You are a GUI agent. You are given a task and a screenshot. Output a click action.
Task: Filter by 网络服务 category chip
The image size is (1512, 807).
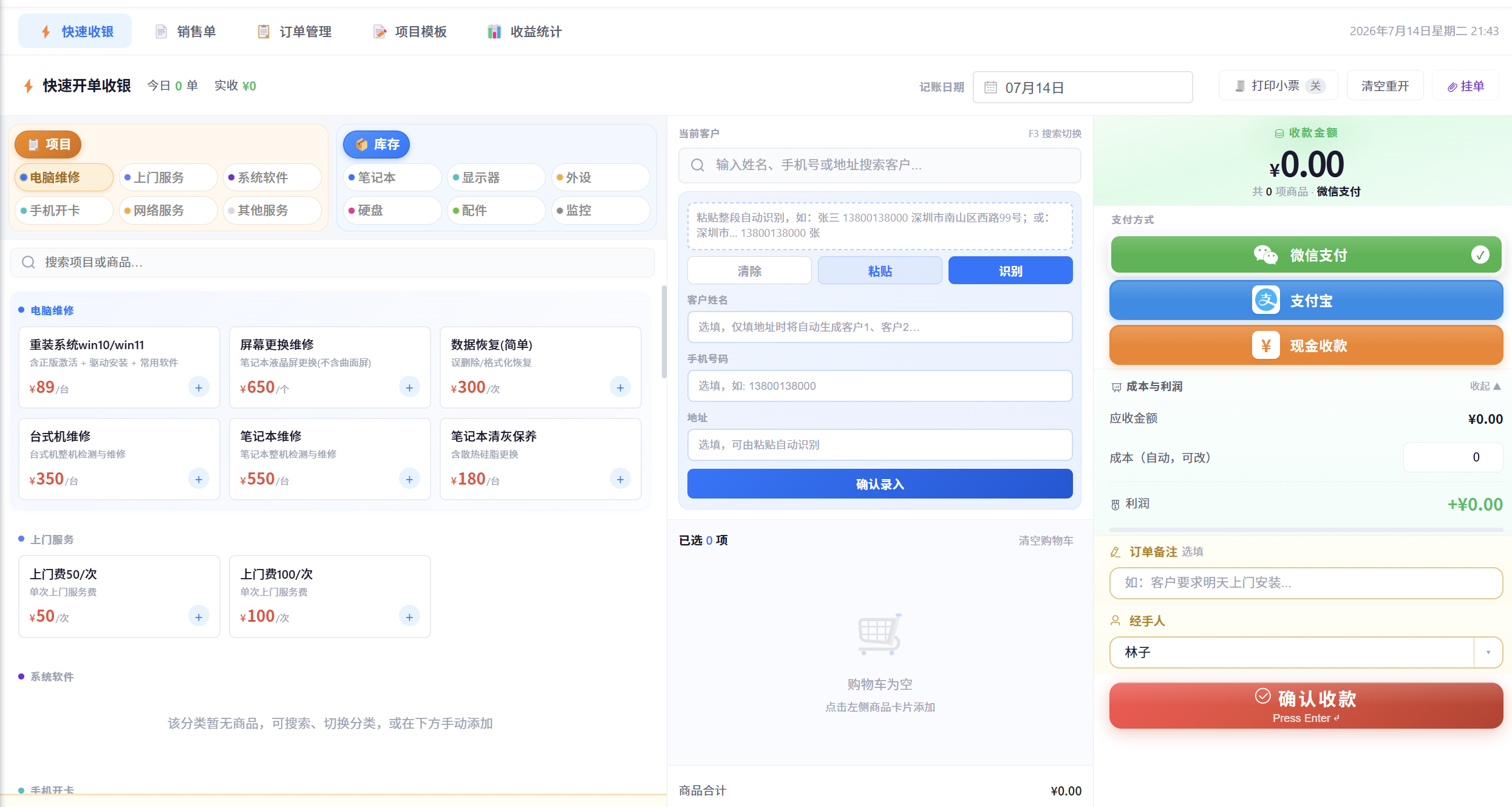point(168,210)
